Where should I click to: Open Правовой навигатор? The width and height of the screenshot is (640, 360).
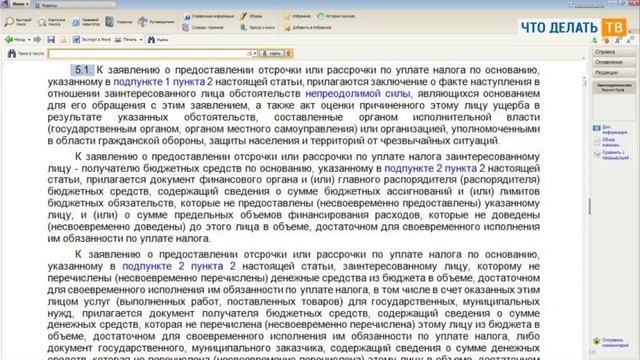pyautogui.click(x=86, y=22)
